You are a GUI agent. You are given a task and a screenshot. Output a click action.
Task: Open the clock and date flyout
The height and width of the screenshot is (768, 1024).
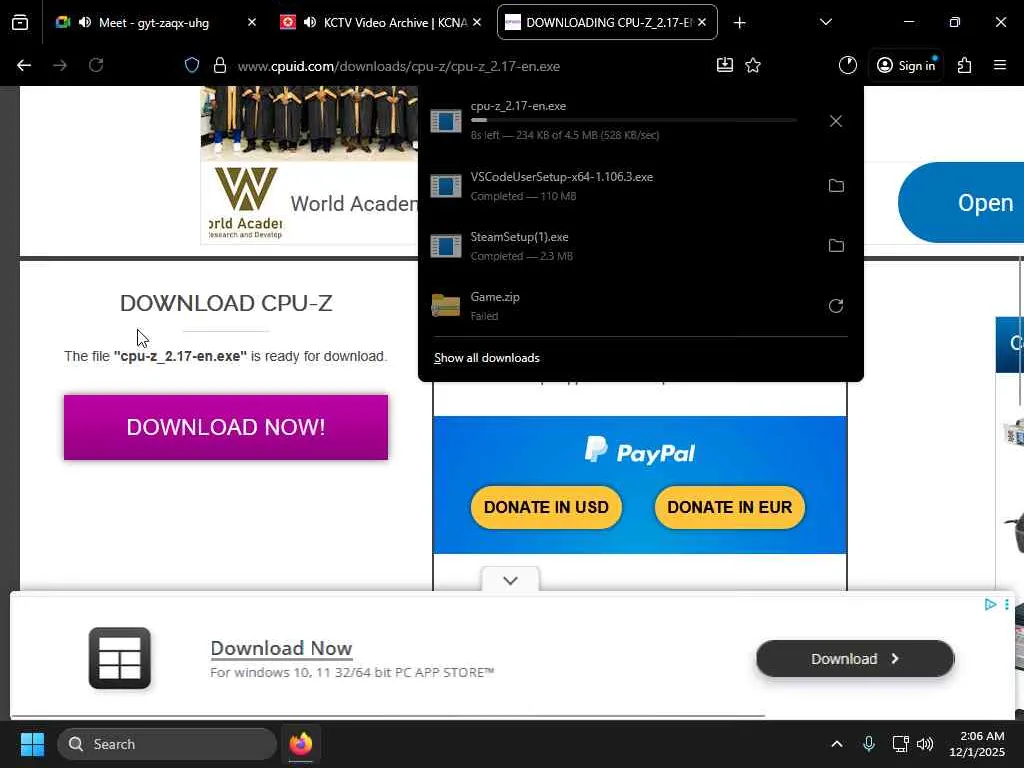[978, 744]
